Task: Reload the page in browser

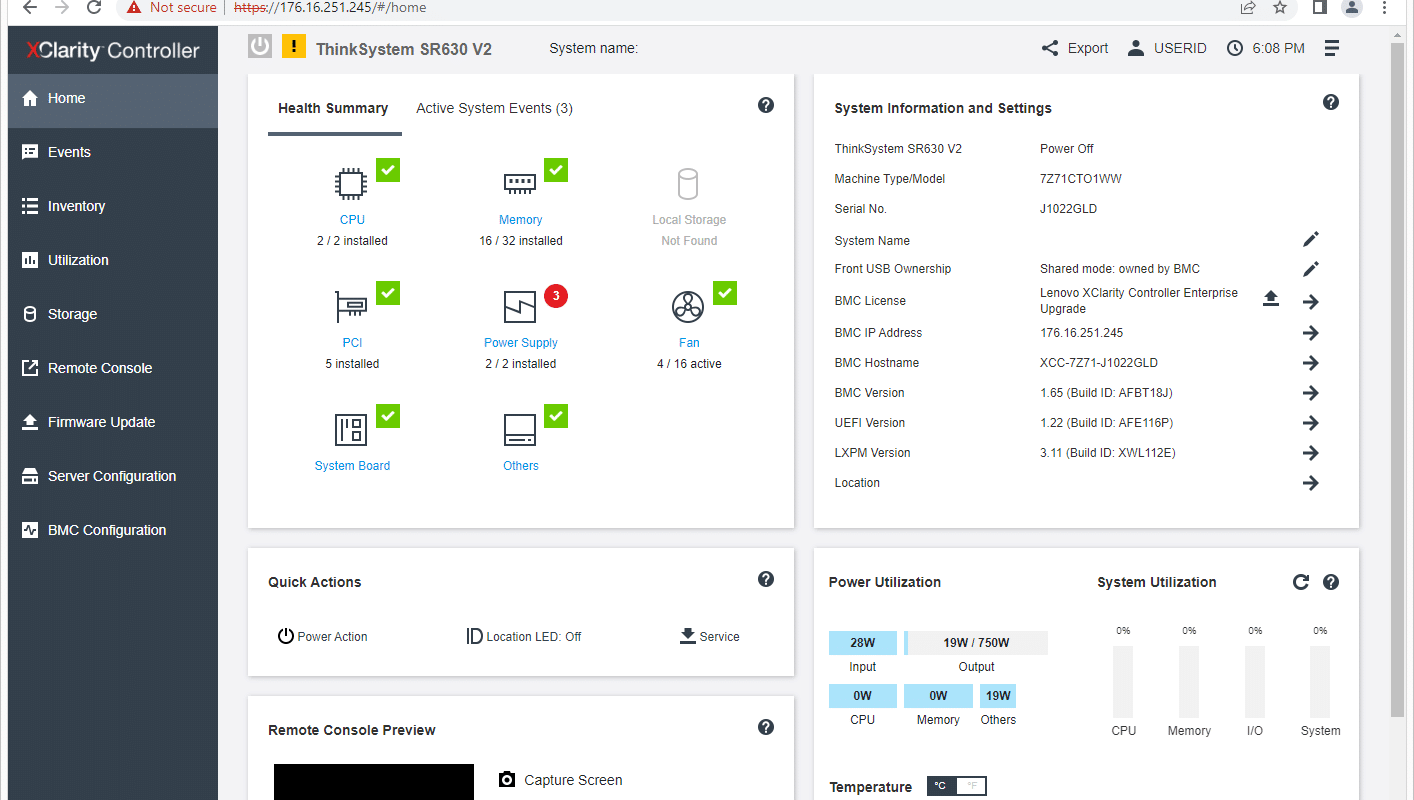Action: 94,8
